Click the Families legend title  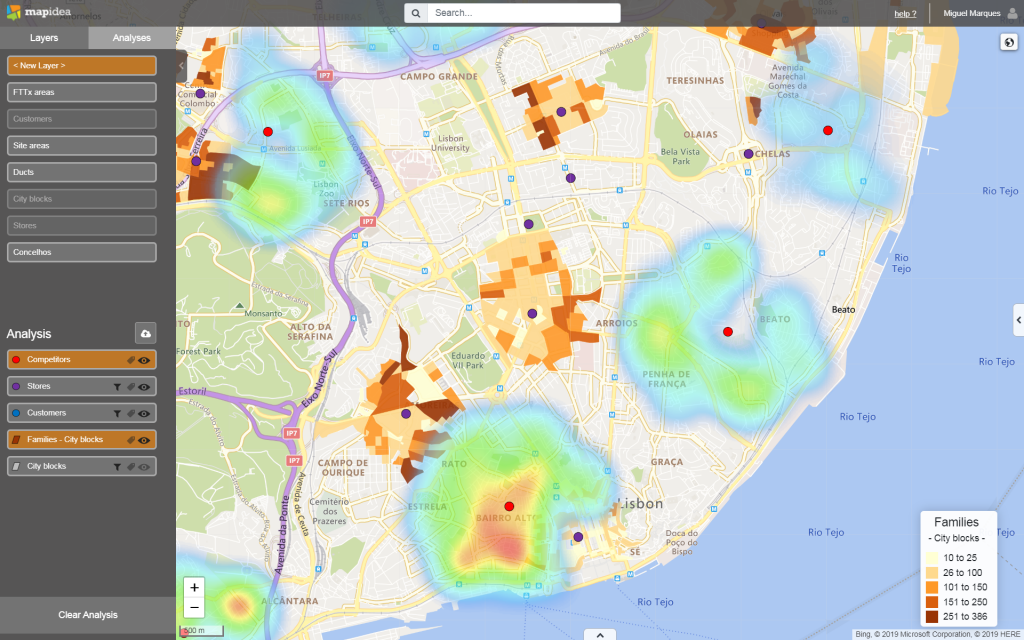pyautogui.click(x=956, y=522)
